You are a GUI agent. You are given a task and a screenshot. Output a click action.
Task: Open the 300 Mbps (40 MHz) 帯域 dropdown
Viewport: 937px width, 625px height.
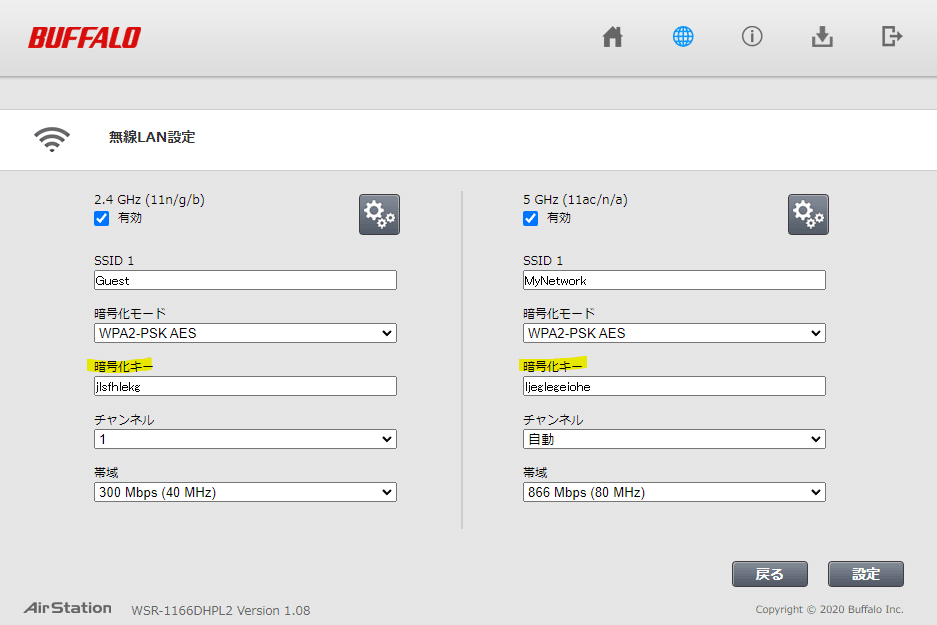tap(245, 492)
